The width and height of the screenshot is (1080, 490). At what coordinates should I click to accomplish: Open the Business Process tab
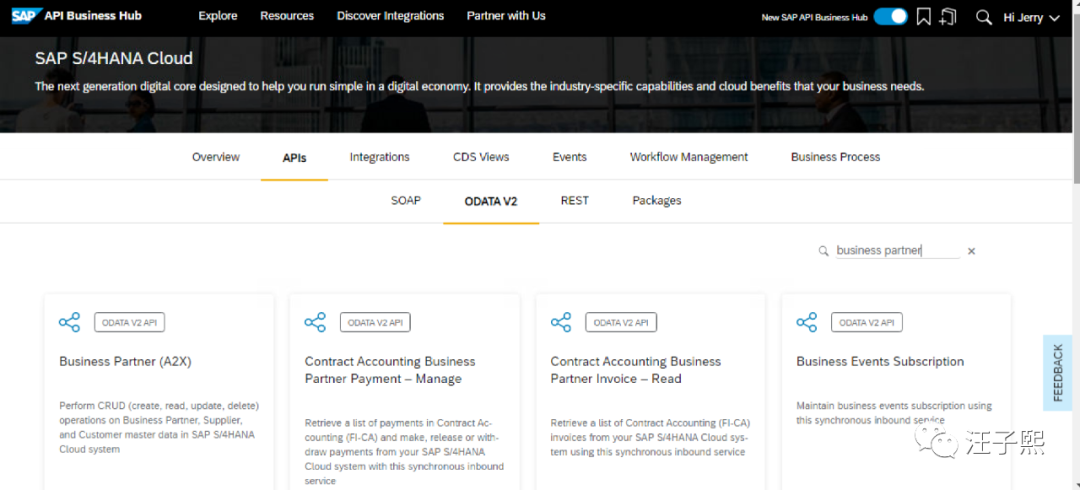[x=835, y=157]
